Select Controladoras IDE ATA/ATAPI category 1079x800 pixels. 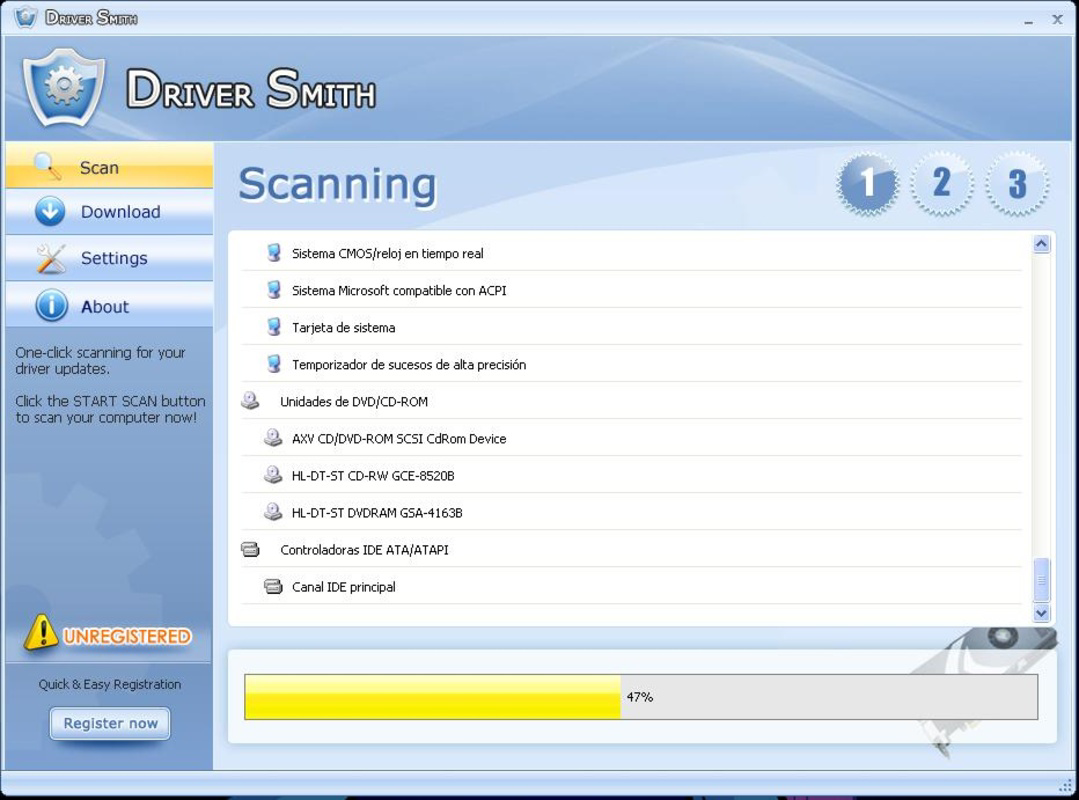(x=631, y=550)
